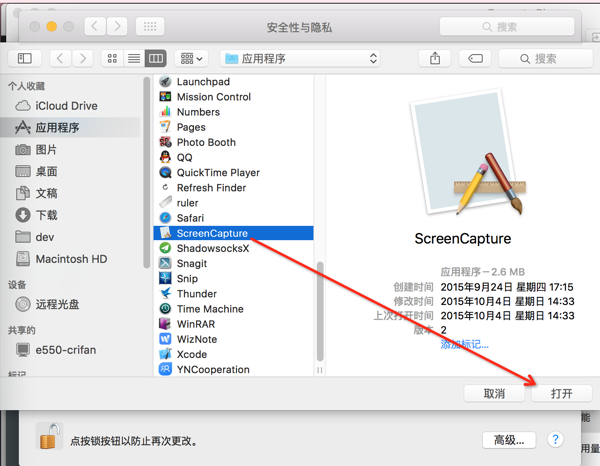This screenshot has height=466, width=600.
Task: Toggle the sidebar visibility button
Action: (x=24, y=59)
